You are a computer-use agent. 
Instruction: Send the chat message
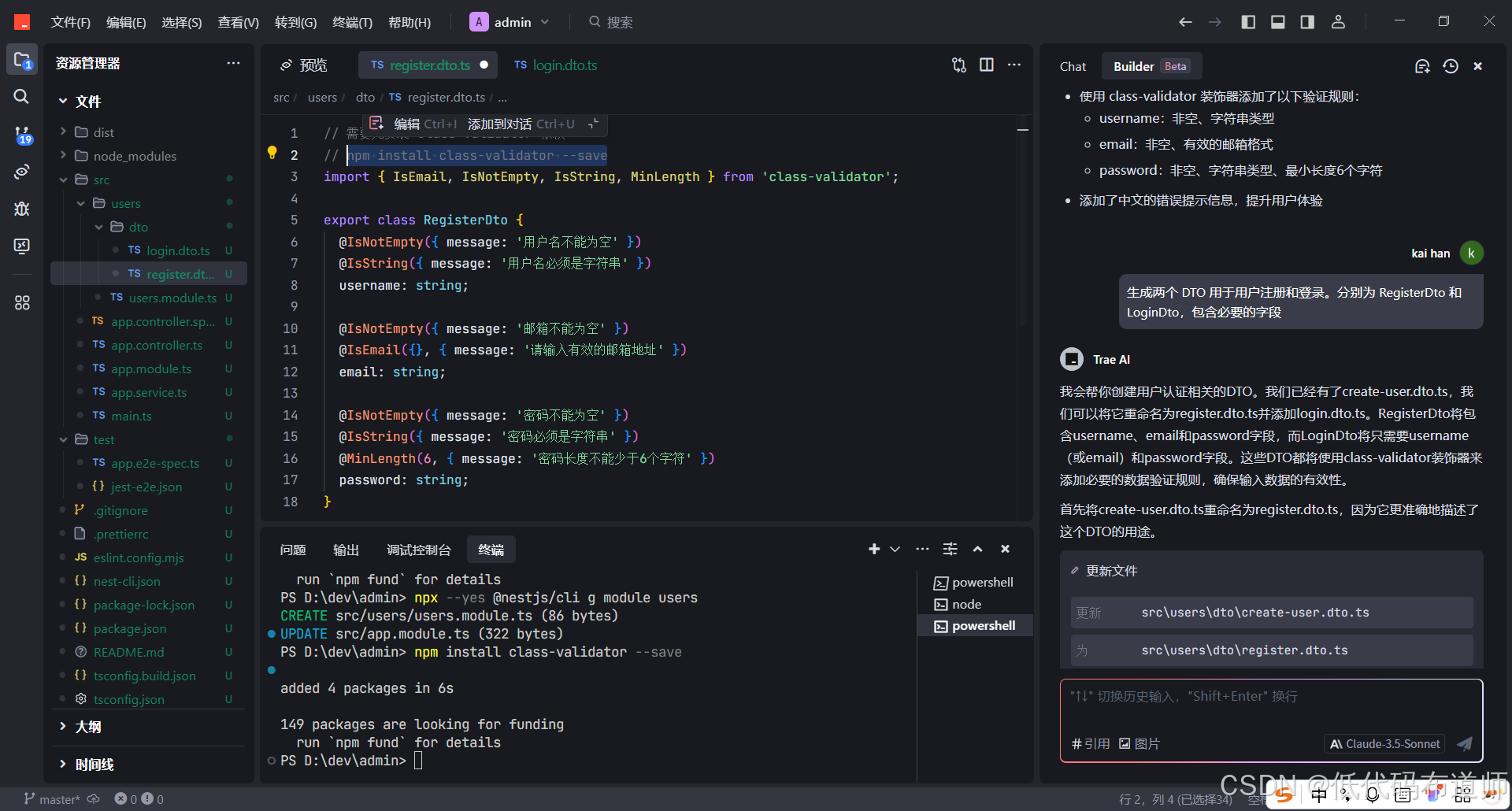point(1465,743)
